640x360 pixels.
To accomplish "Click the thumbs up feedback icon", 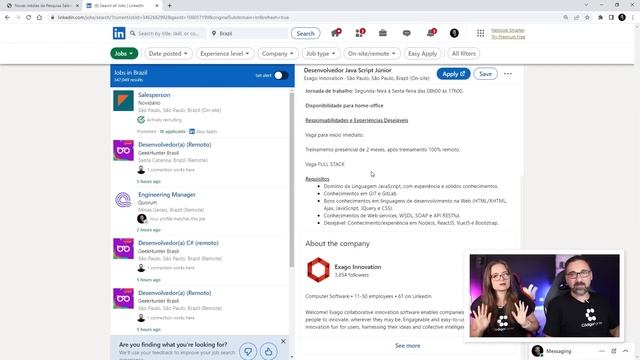I will click(x=268, y=351).
